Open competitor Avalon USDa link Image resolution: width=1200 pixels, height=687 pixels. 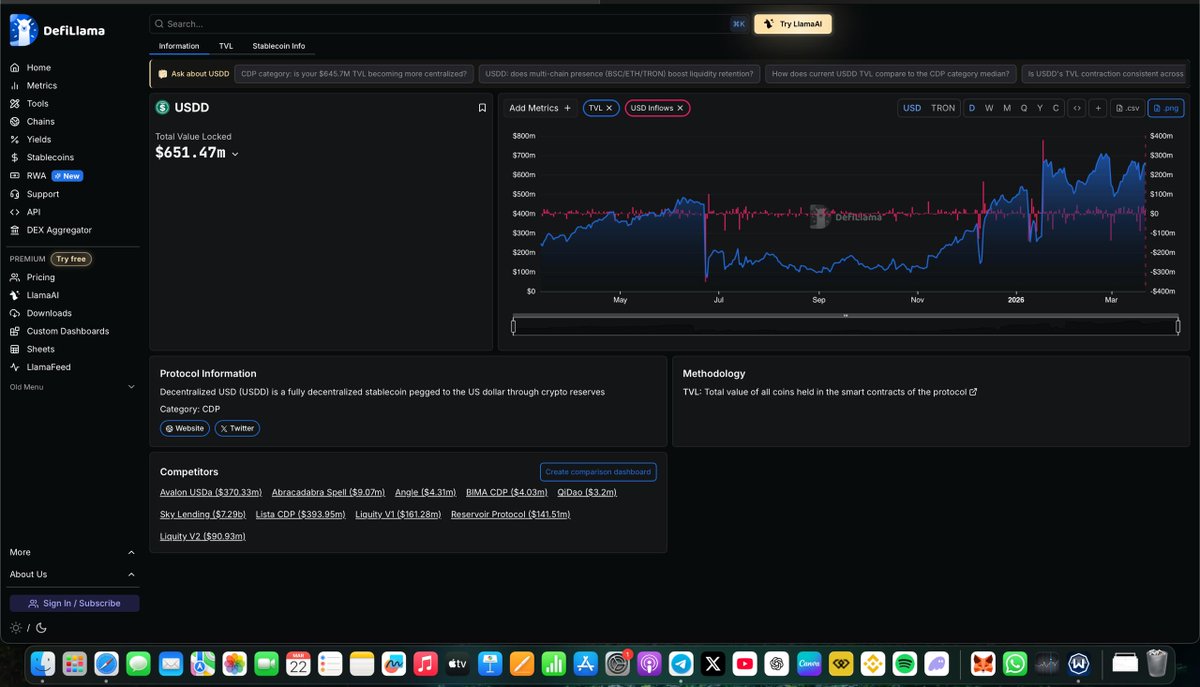point(211,492)
